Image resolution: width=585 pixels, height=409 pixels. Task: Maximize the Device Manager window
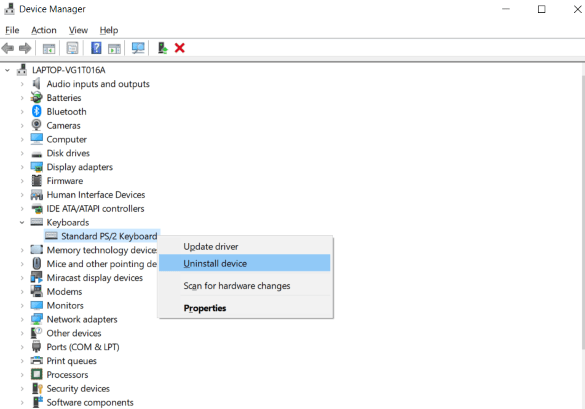[541, 9]
